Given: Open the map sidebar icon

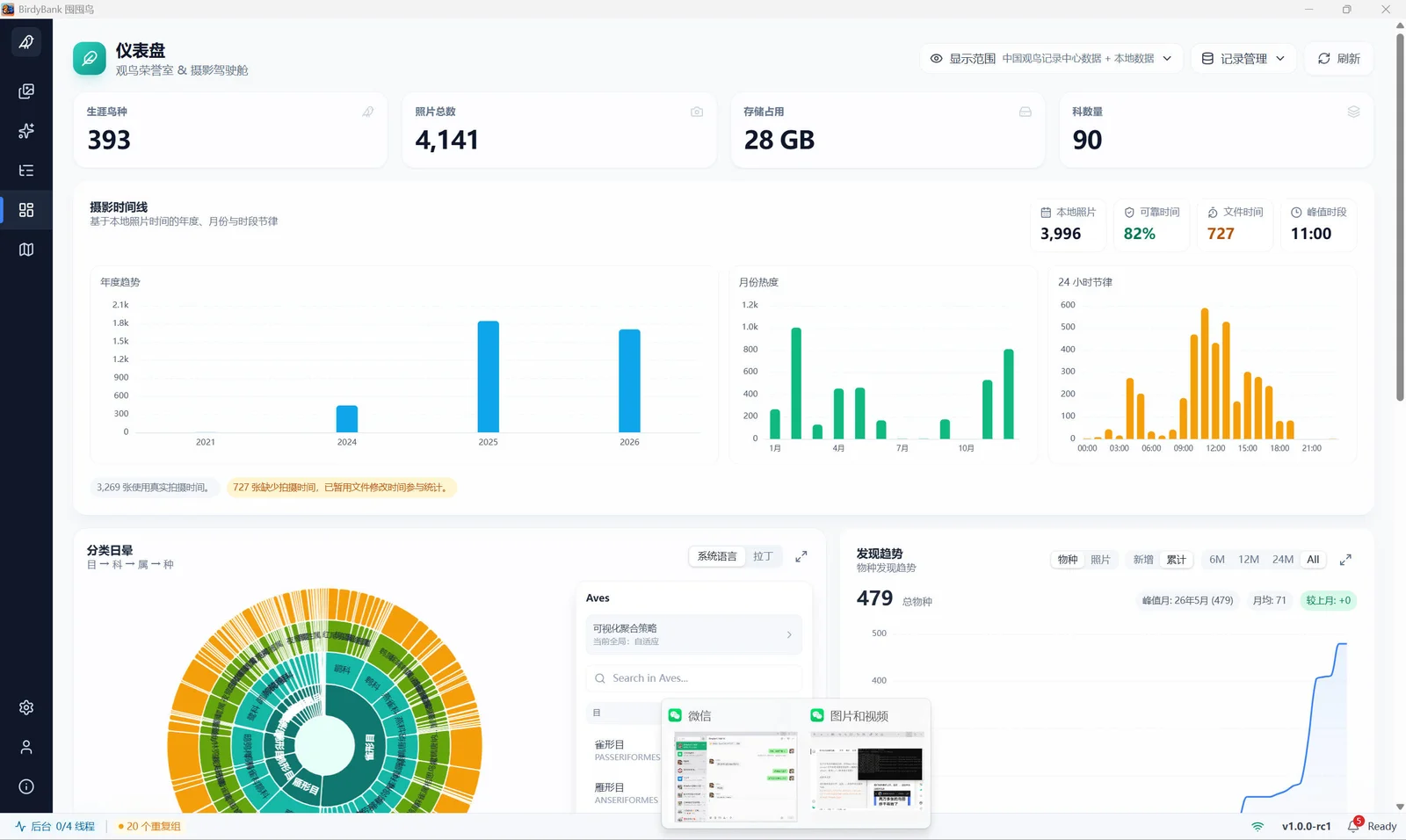Looking at the screenshot, I should click(x=26, y=250).
